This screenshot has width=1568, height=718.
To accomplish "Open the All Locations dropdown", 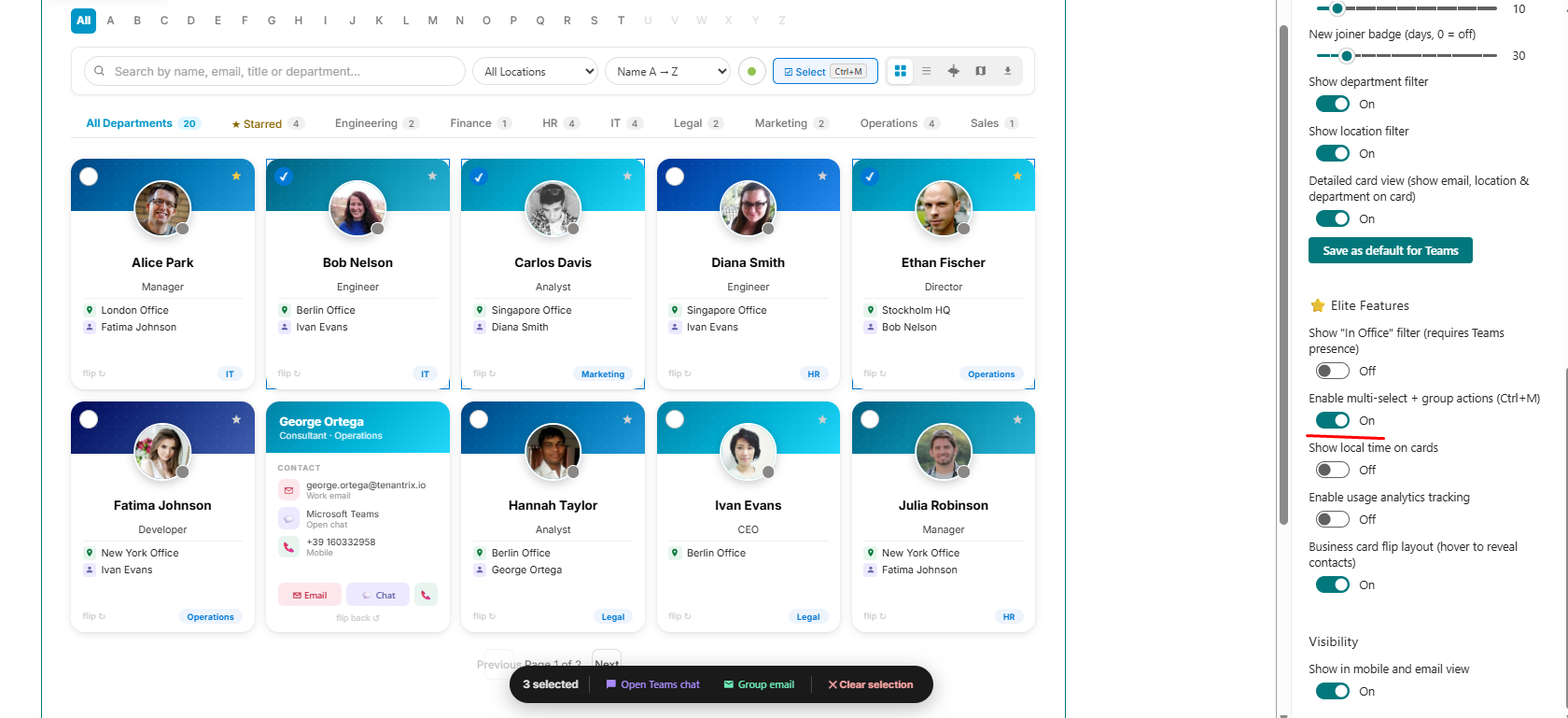I will pyautogui.click(x=535, y=71).
